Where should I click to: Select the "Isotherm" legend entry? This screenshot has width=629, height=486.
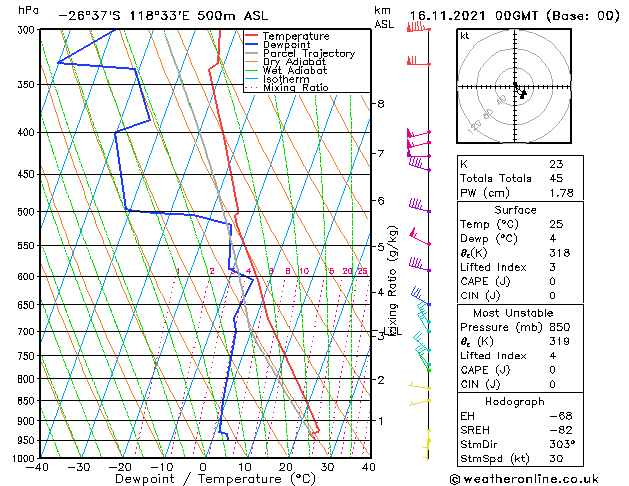tap(286, 79)
